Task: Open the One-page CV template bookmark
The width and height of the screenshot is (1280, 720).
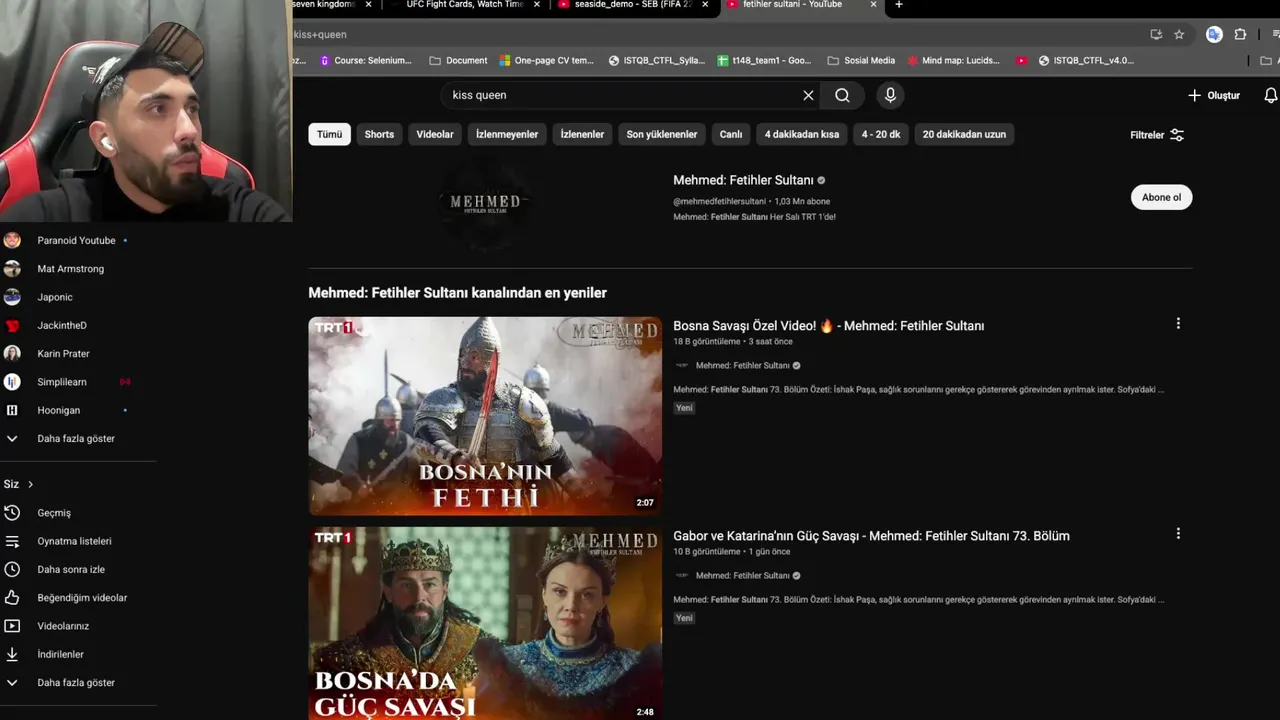Action: tap(547, 60)
